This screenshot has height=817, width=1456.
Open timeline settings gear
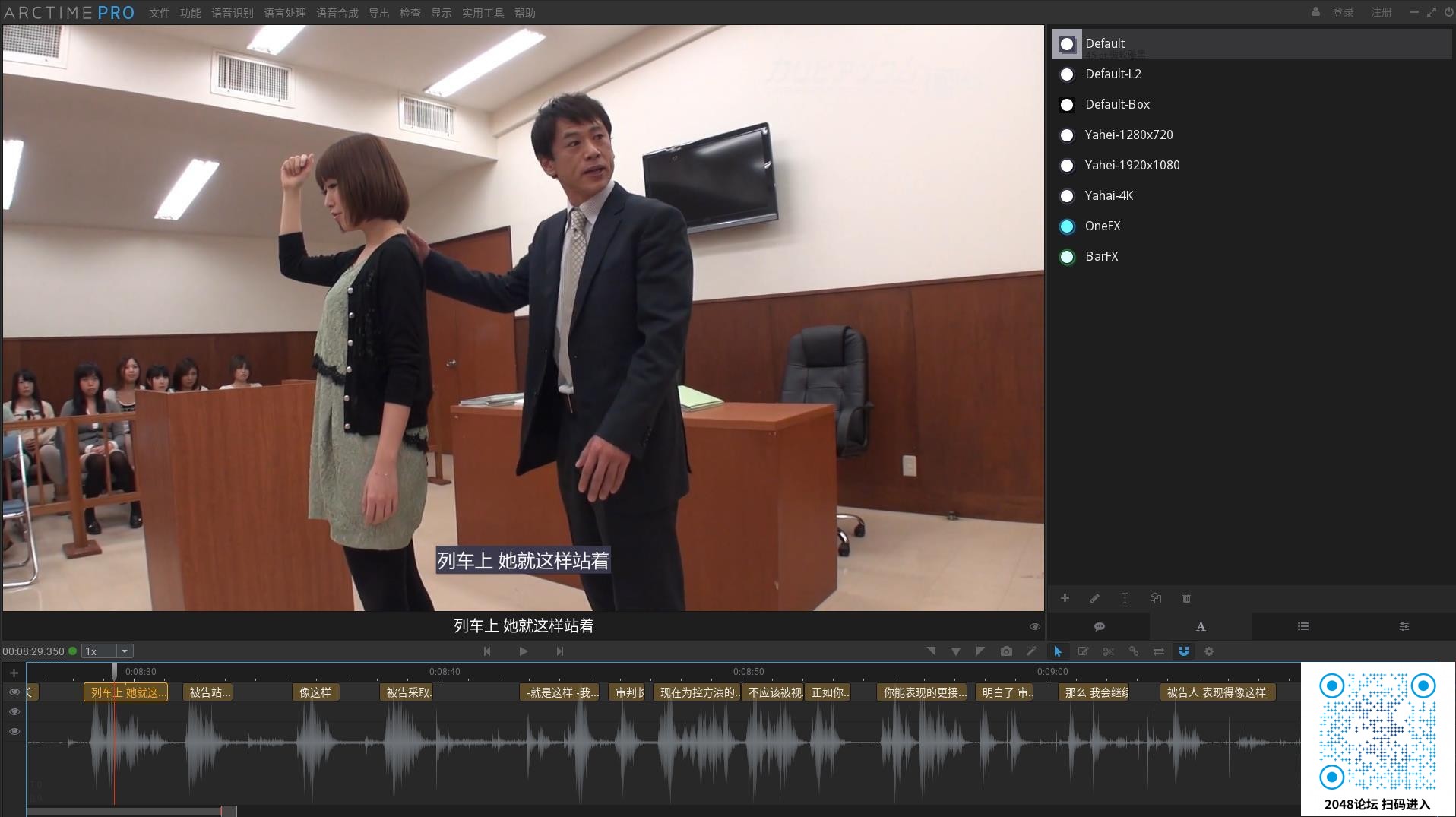point(1209,651)
